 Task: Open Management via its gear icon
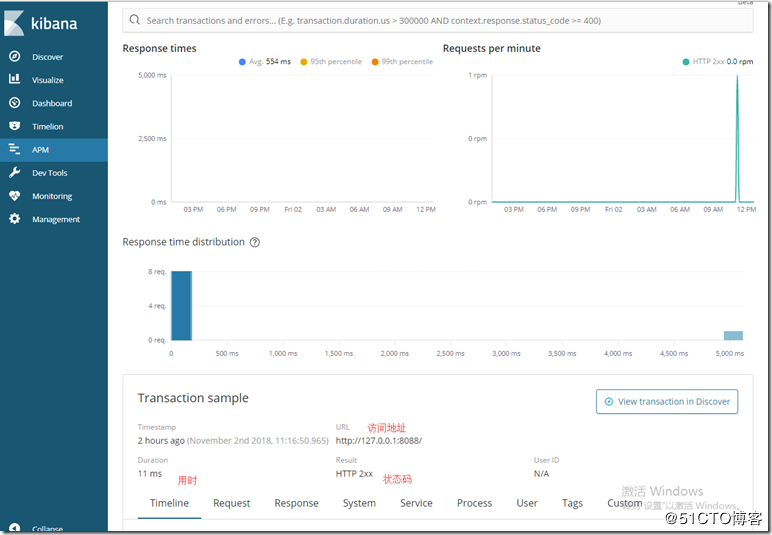point(15,219)
